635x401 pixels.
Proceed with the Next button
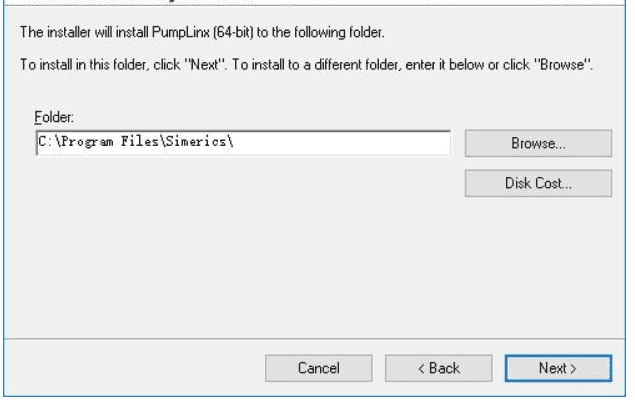(558, 368)
